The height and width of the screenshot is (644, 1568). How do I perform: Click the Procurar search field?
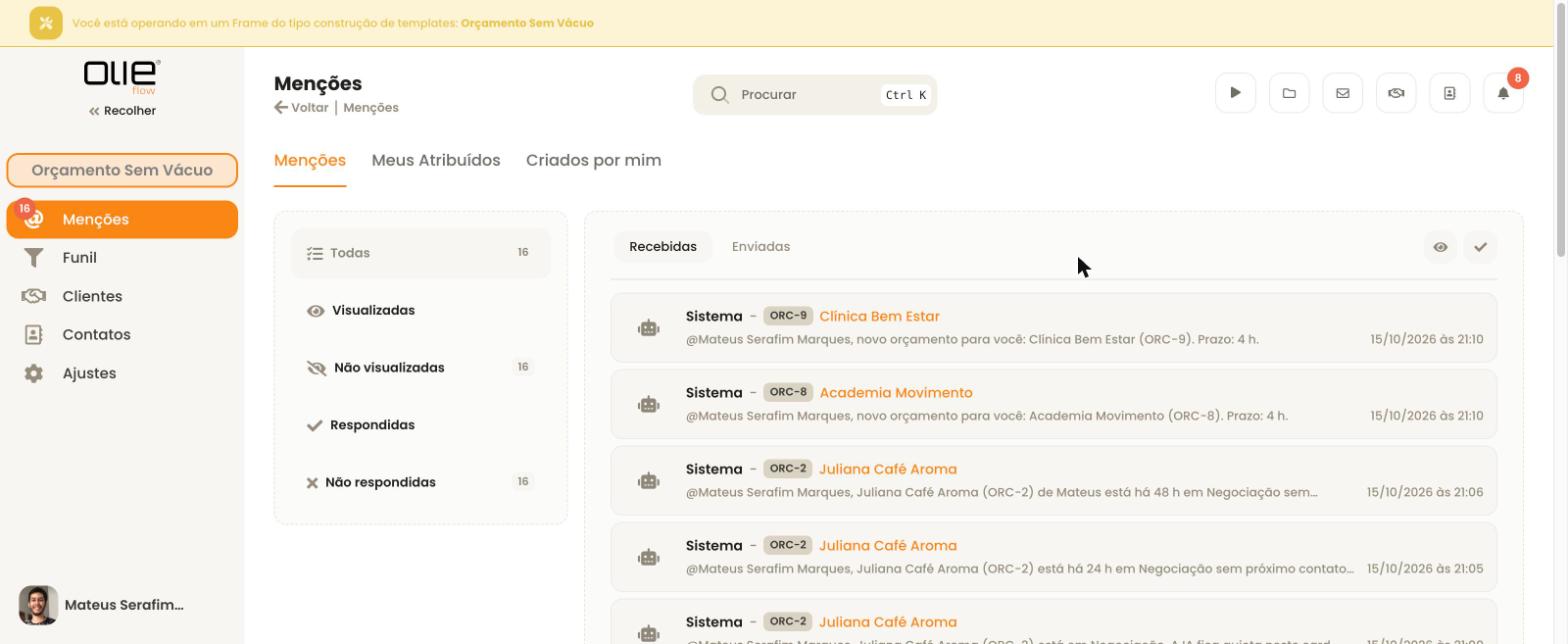click(x=815, y=95)
